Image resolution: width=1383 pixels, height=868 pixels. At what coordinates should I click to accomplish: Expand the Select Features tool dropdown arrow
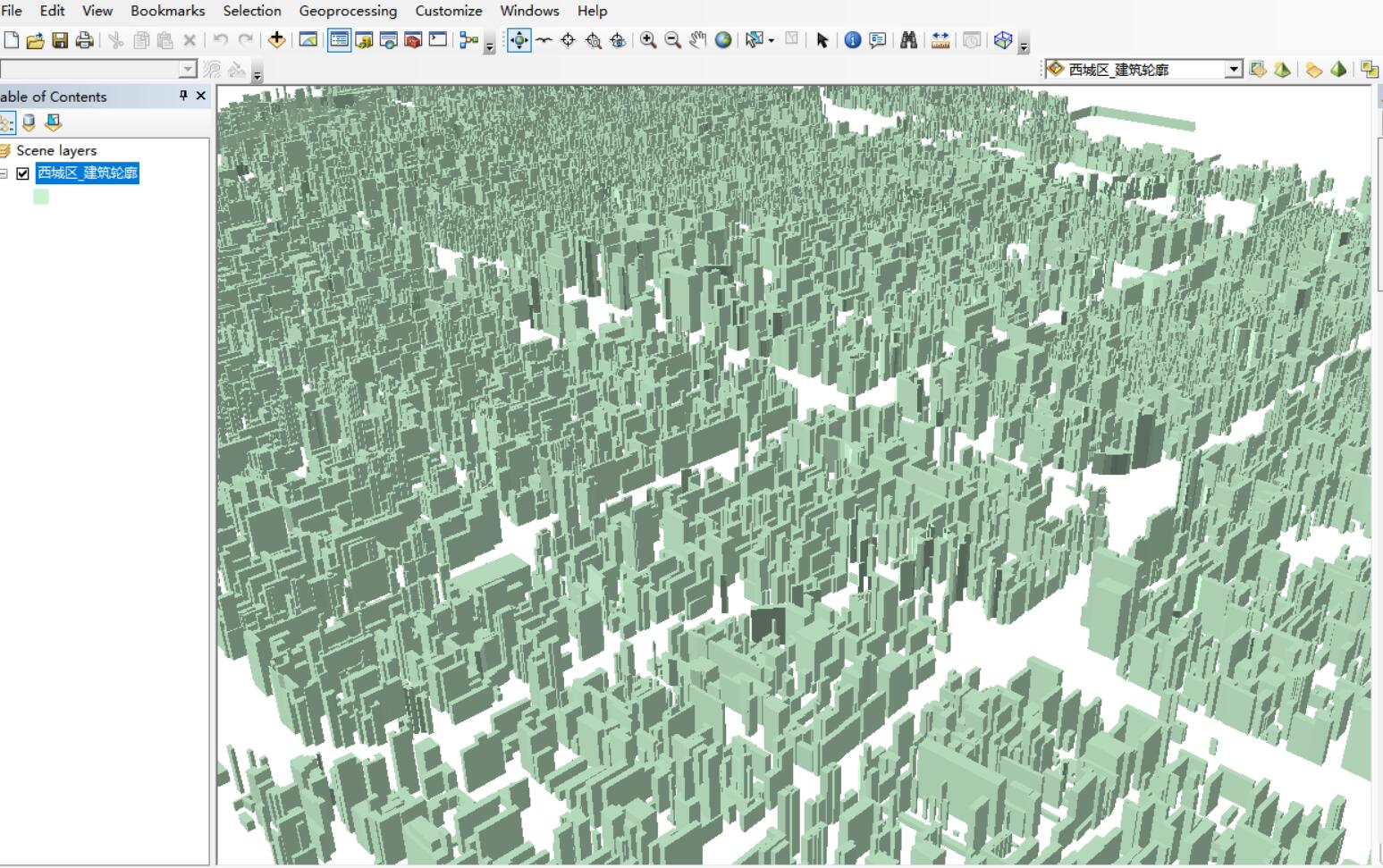click(771, 40)
